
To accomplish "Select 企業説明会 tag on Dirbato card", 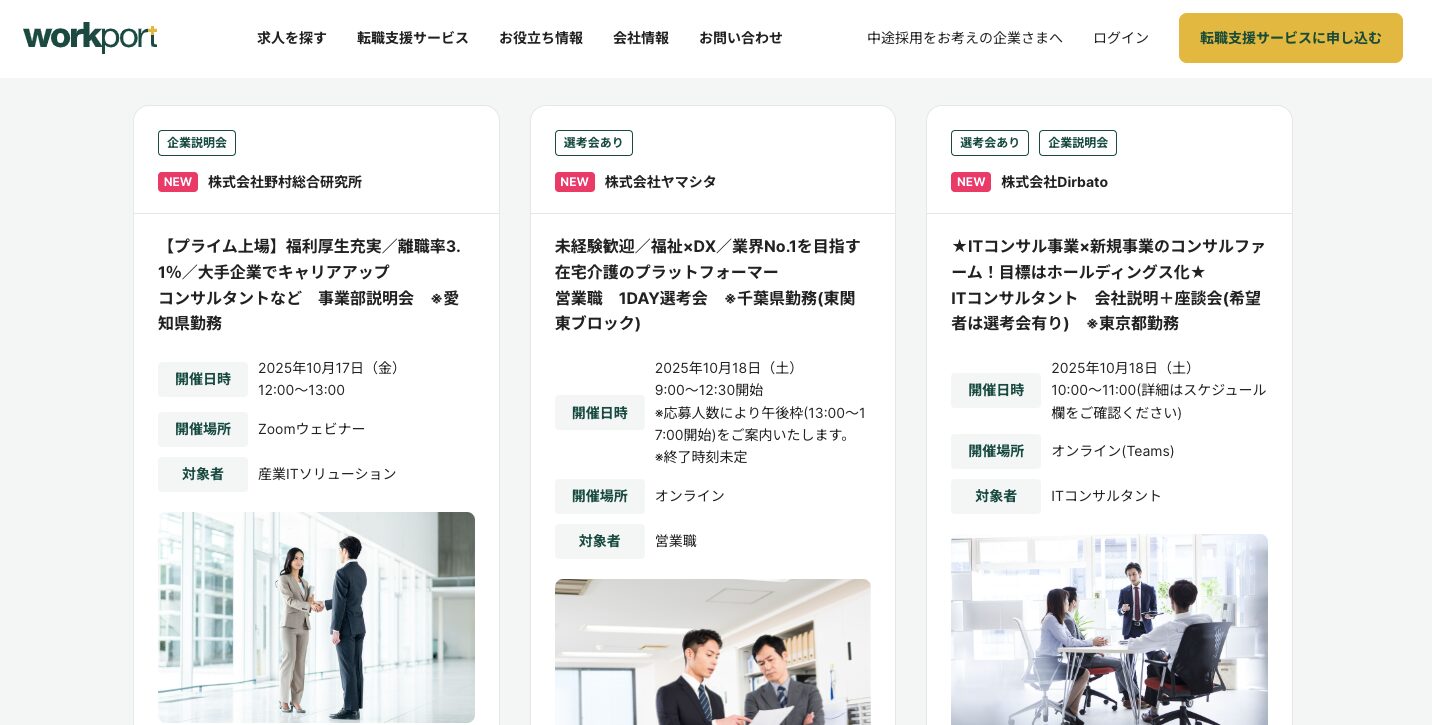I will (1078, 143).
